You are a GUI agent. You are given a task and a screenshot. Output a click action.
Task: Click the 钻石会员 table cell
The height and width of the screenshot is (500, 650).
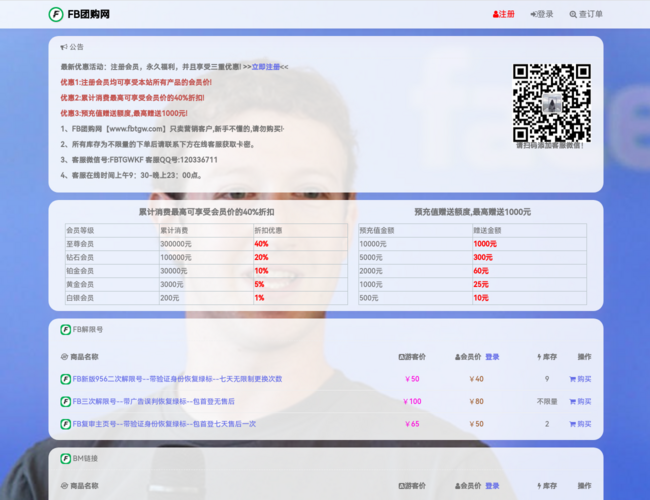coord(112,257)
